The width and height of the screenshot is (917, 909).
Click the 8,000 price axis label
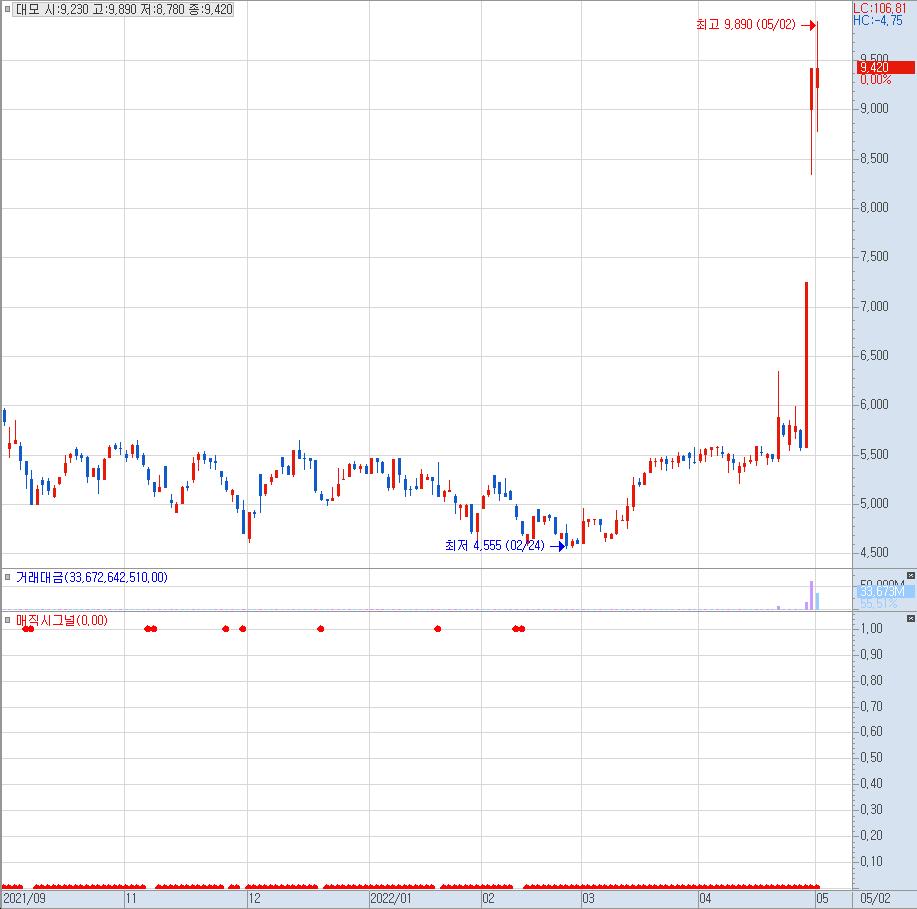tap(874, 207)
